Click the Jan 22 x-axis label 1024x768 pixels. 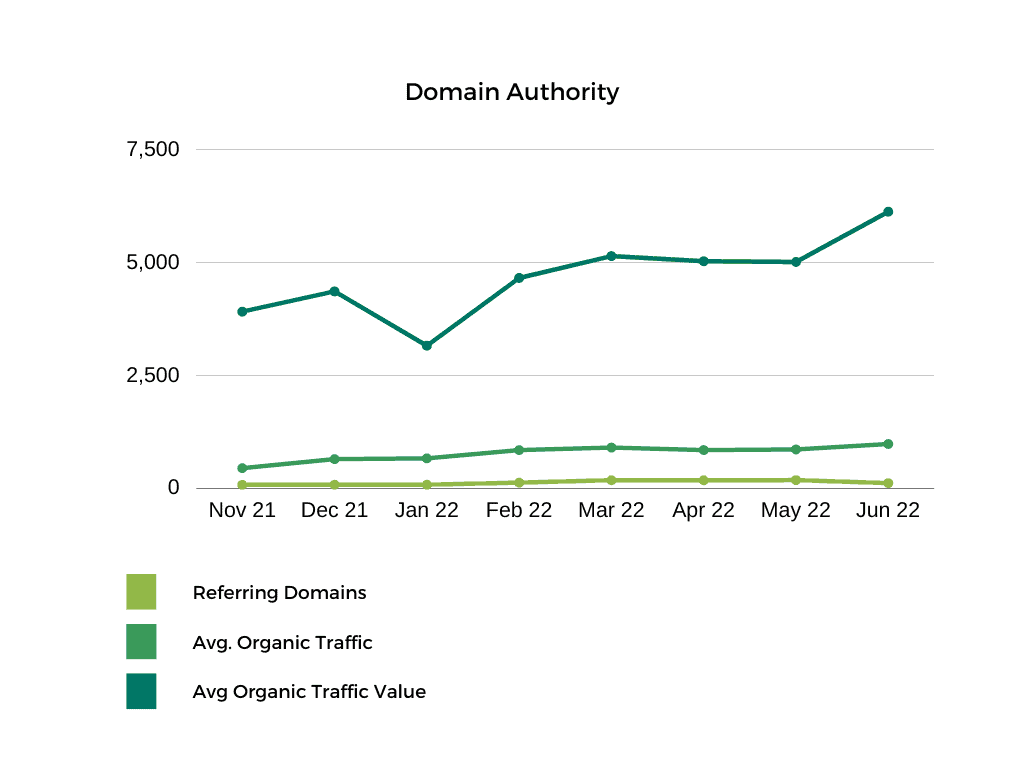(426, 510)
